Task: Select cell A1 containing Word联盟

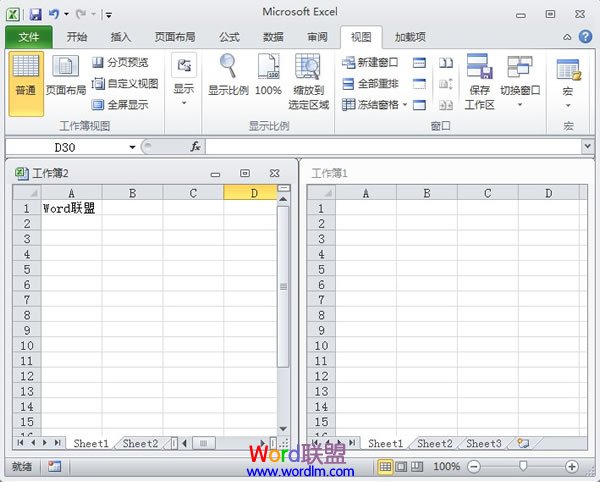Action: point(71,208)
